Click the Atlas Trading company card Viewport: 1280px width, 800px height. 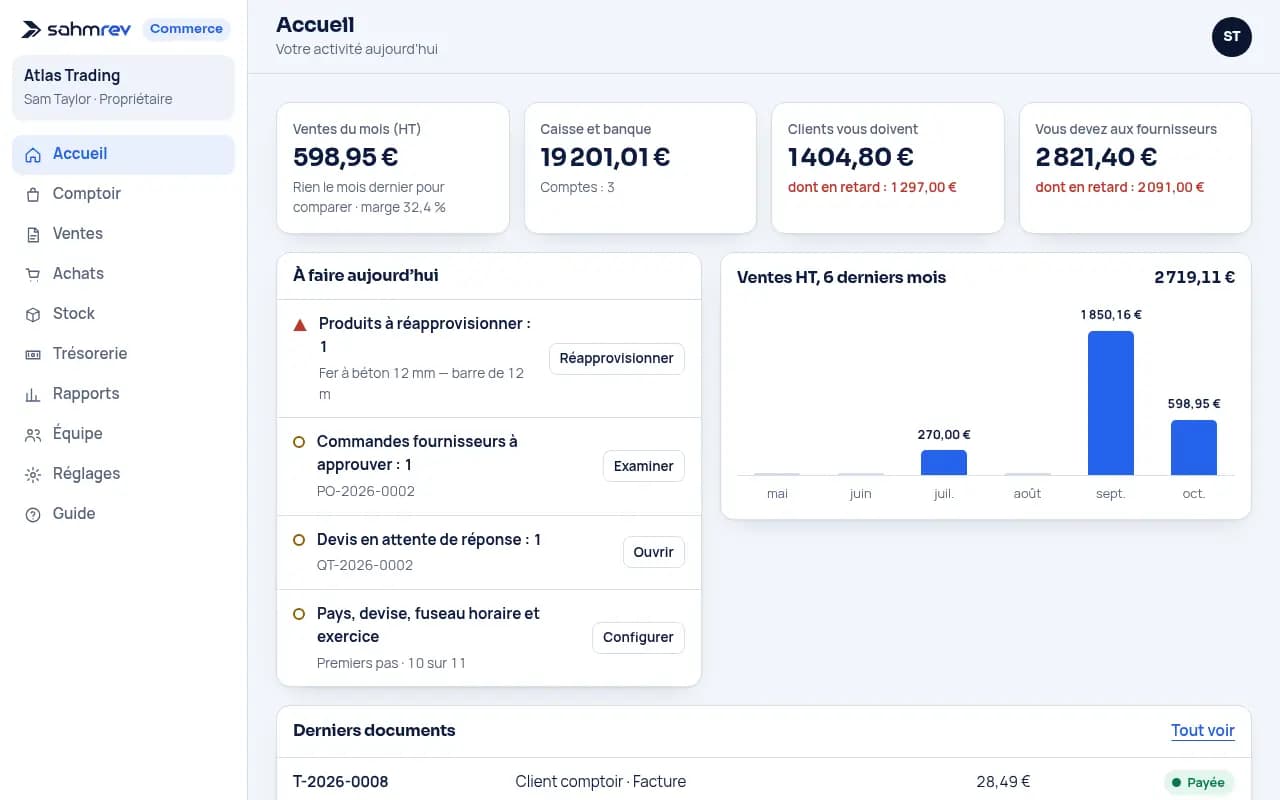point(124,87)
